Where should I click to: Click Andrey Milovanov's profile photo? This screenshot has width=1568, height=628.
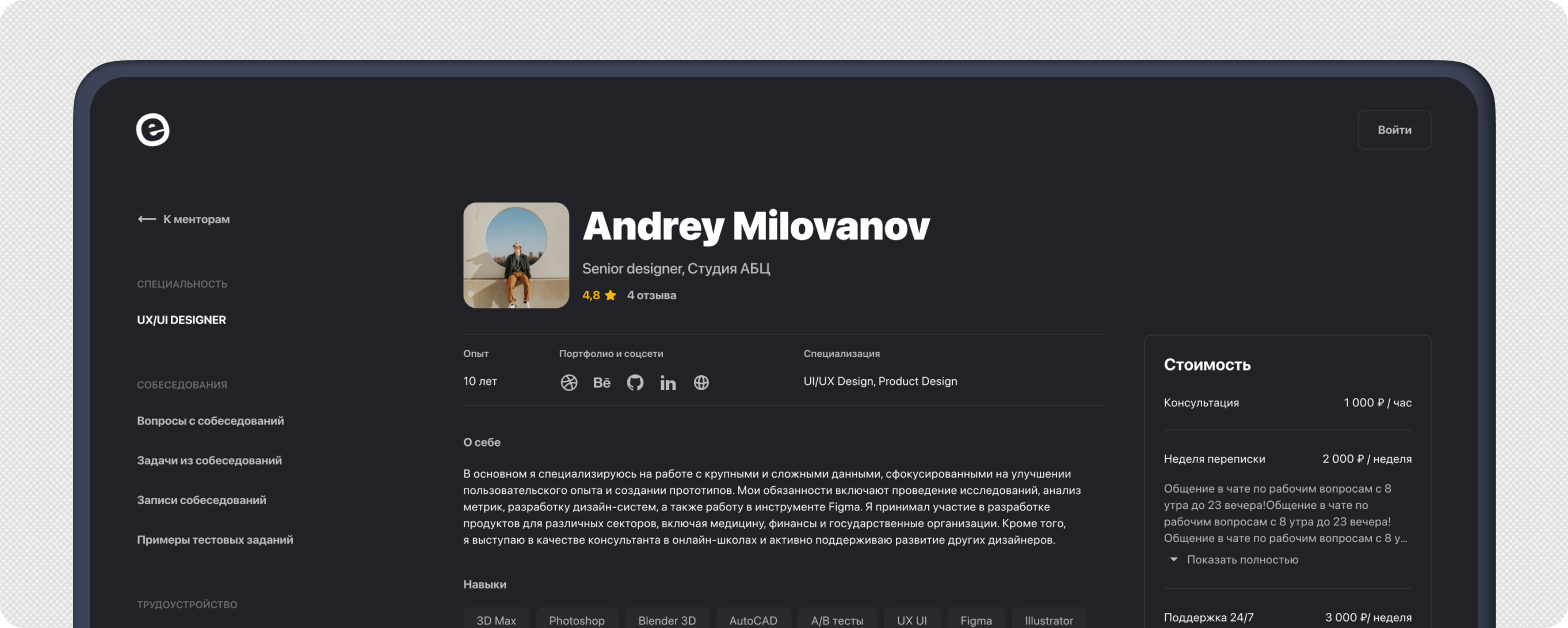(x=516, y=255)
